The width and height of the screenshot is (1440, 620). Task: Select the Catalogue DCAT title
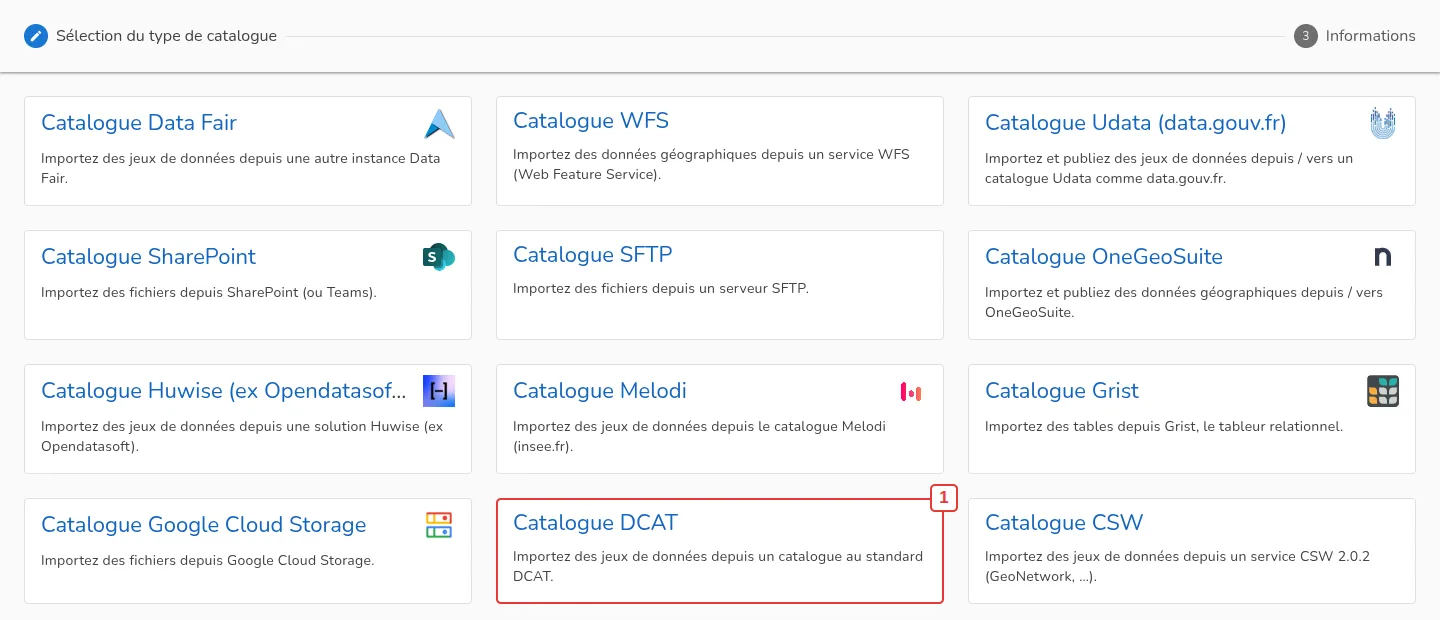pos(595,523)
